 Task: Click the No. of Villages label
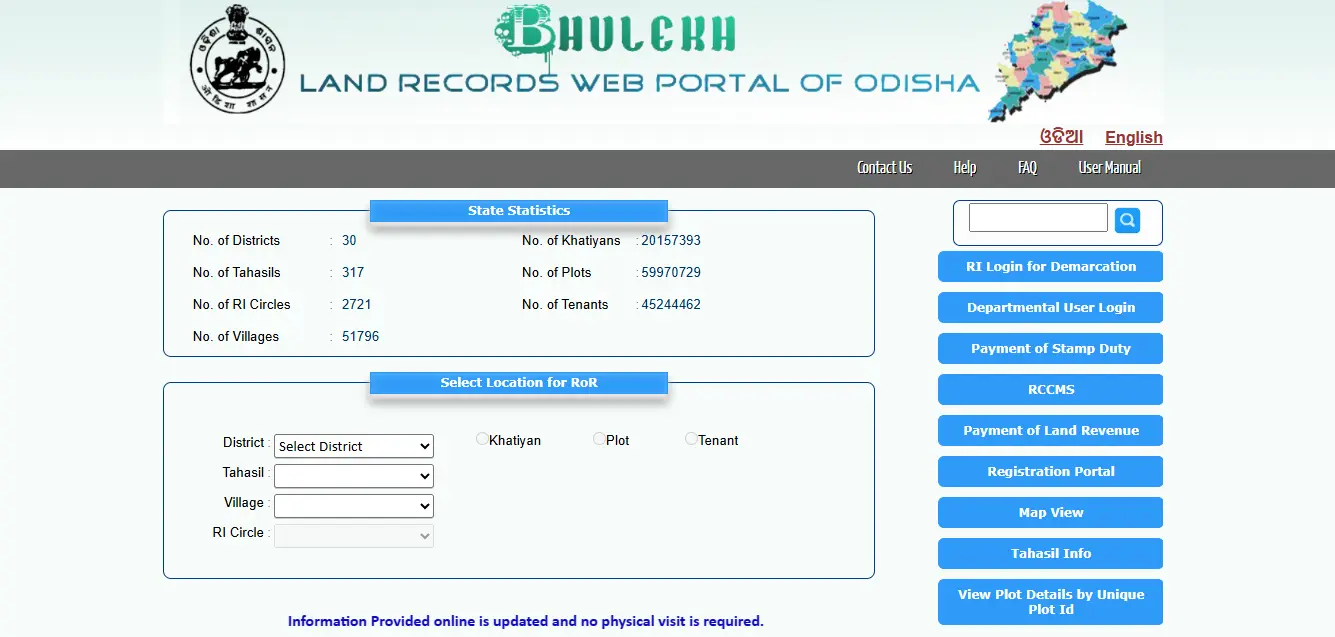pyautogui.click(x=236, y=337)
